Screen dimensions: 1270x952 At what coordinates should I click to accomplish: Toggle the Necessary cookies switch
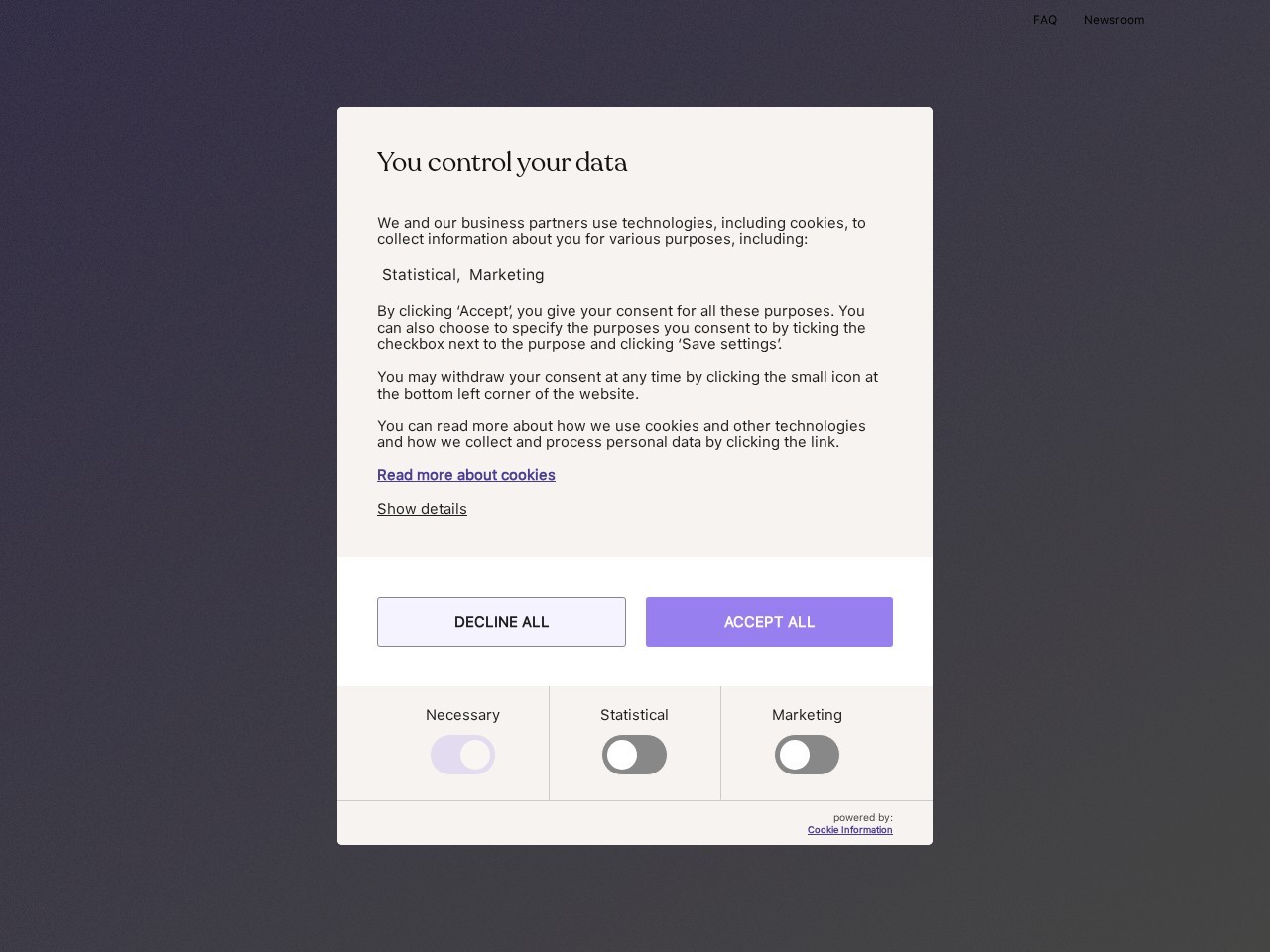click(462, 755)
